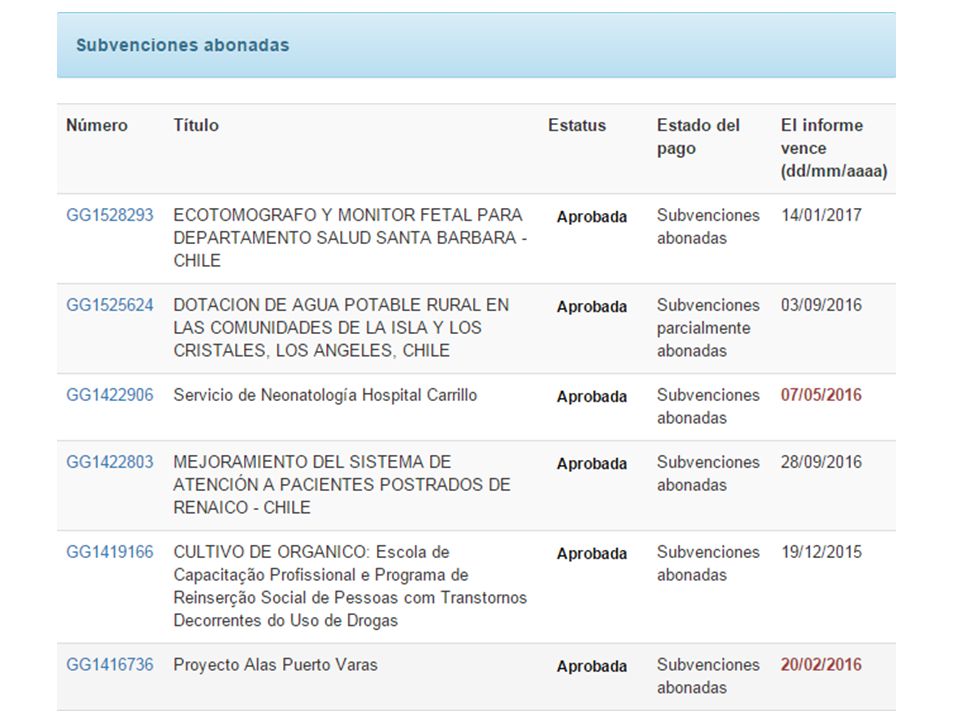Click 'Aprobada' status in GG1528293 row

591,217
